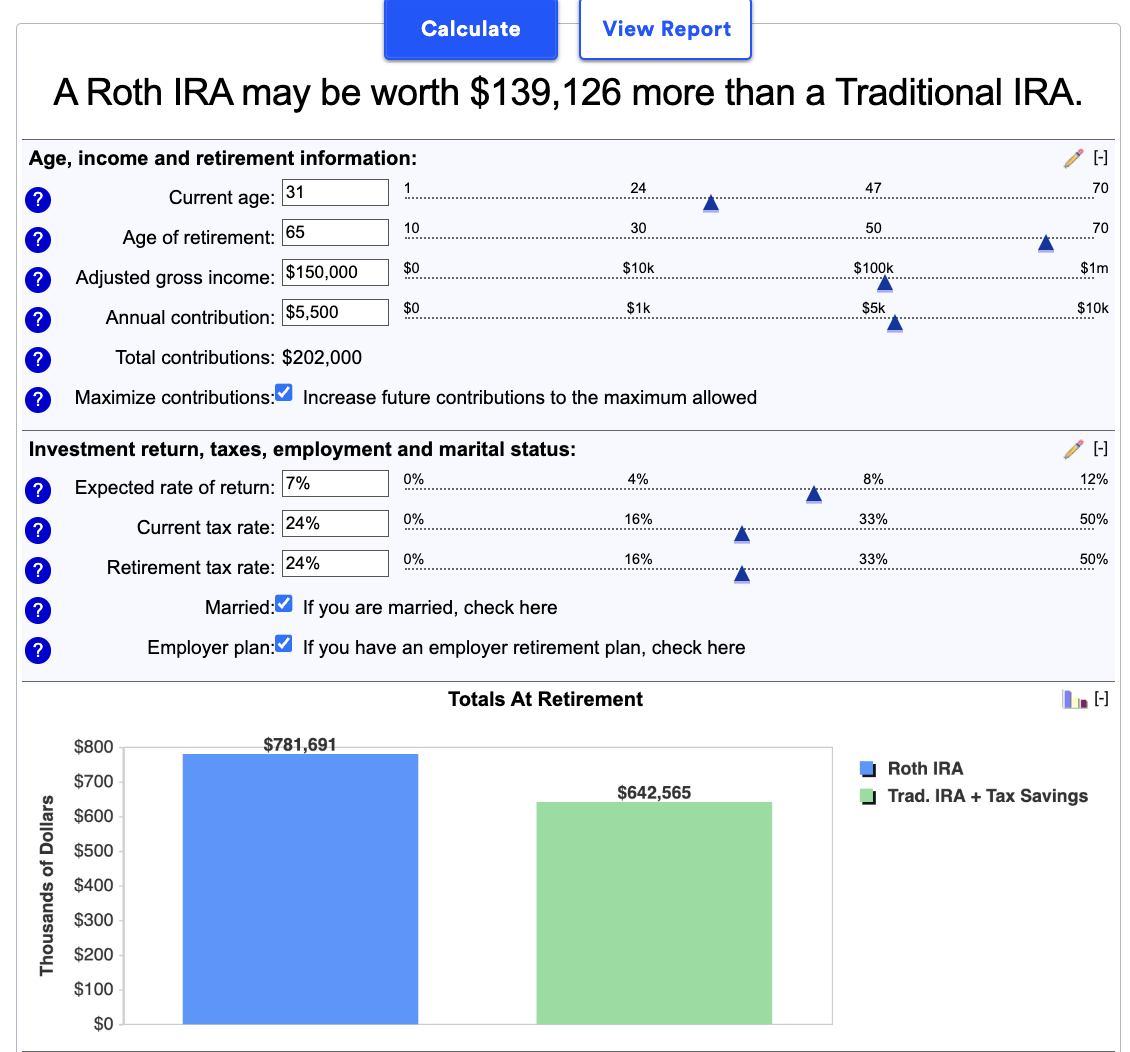This screenshot has width=1130, height=1052.
Task: Click the $781,691 bar label
Action: 300,744
